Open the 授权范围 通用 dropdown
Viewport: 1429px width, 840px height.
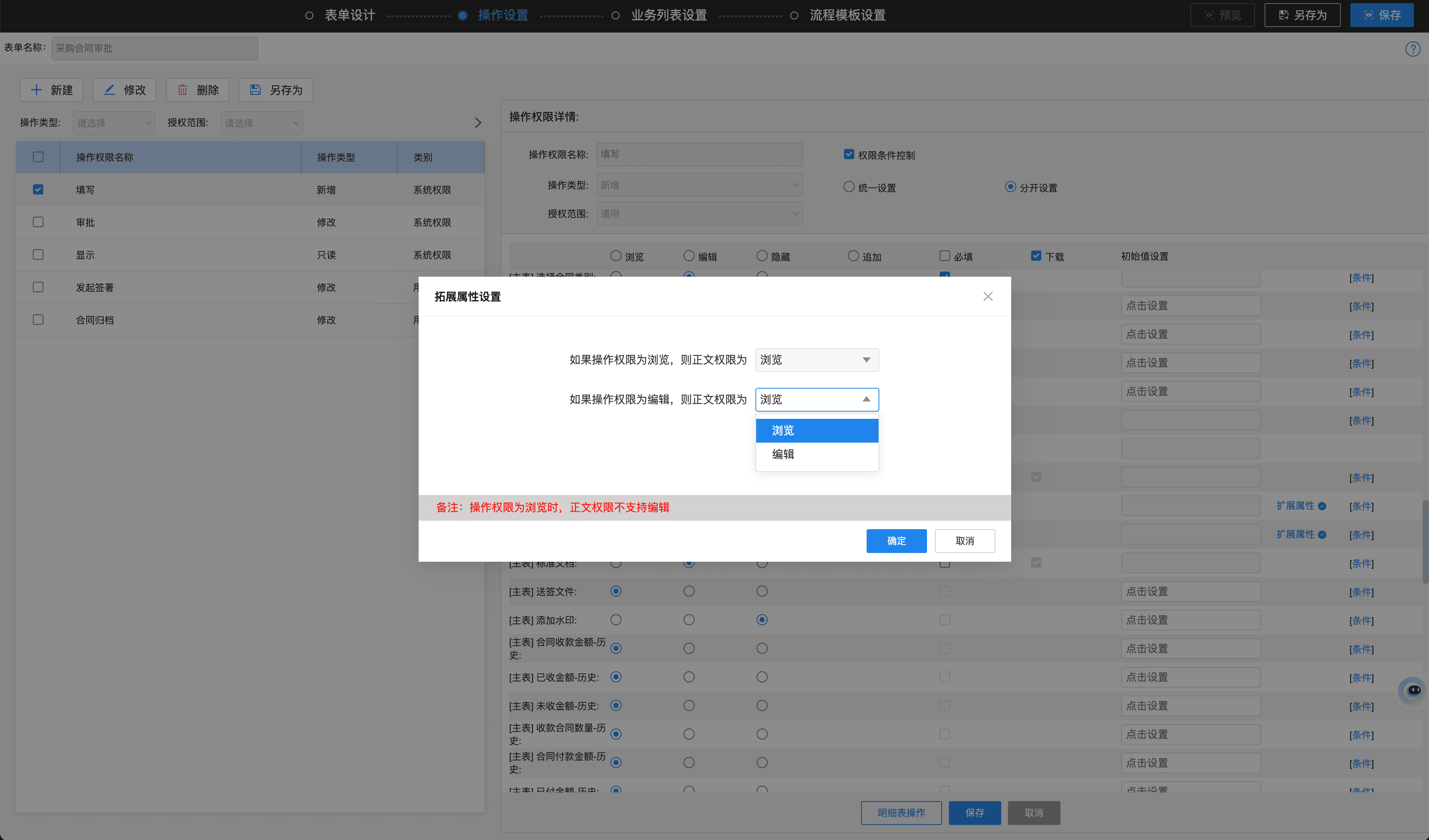pos(699,214)
